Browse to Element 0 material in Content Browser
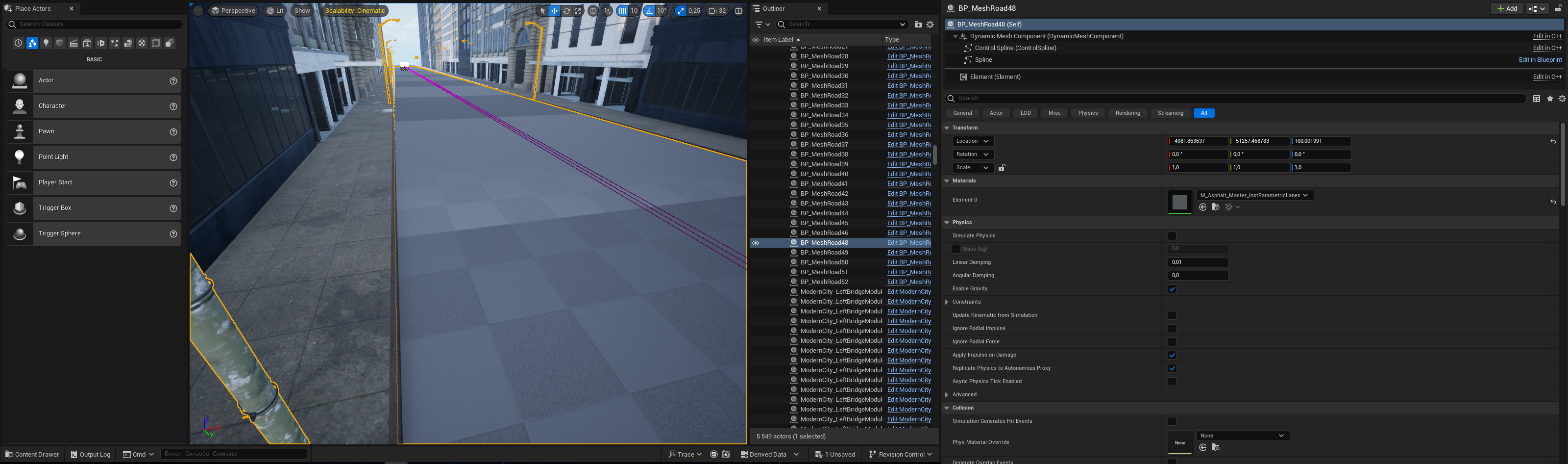The height and width of the screenshot is (464, 1568). (x=1216, y=207)
